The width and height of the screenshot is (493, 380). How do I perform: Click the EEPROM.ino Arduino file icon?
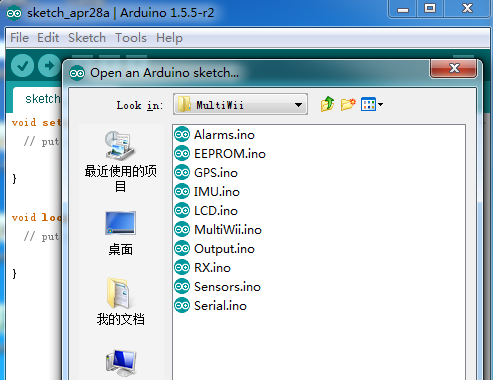point(182,154)
